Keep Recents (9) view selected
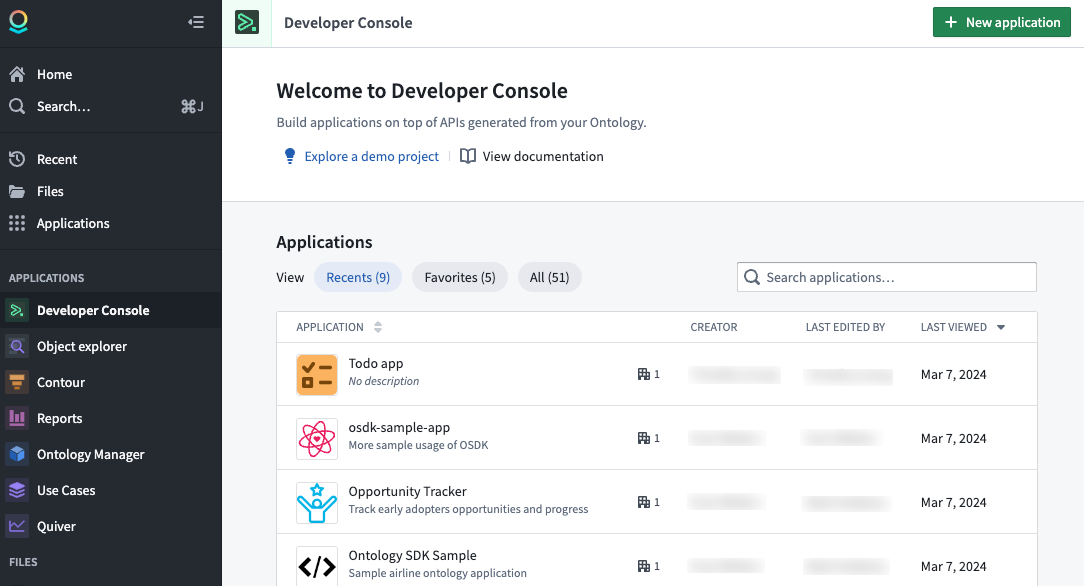1084x586 pixels. tap(358, 277)
